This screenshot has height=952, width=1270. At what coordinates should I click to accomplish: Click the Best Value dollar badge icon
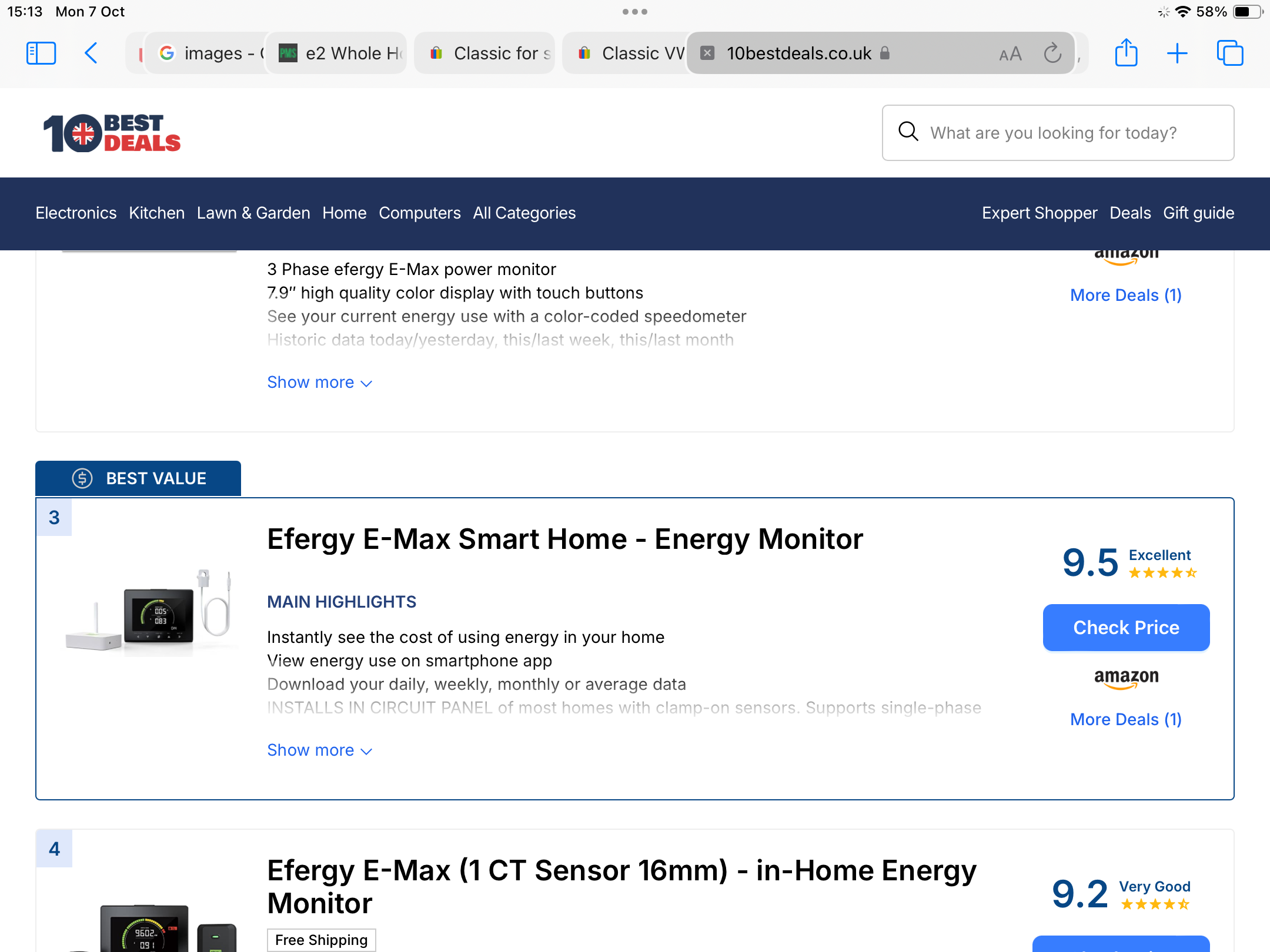[82, 478]
